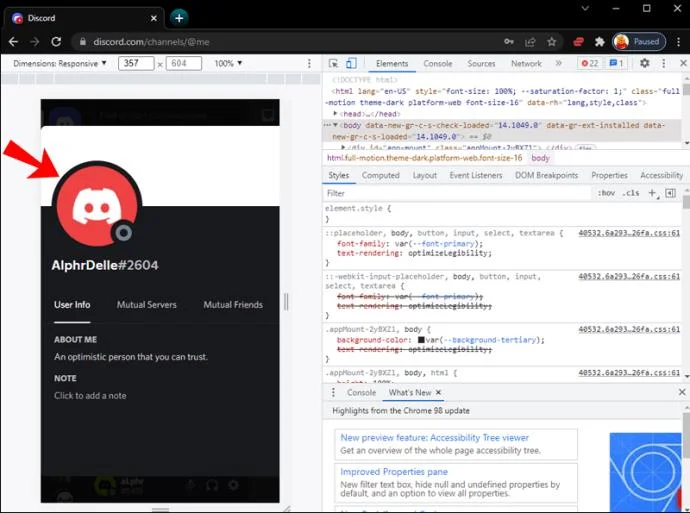Open the Accessibility pane tab
The image size is (690, 513).
661,175
